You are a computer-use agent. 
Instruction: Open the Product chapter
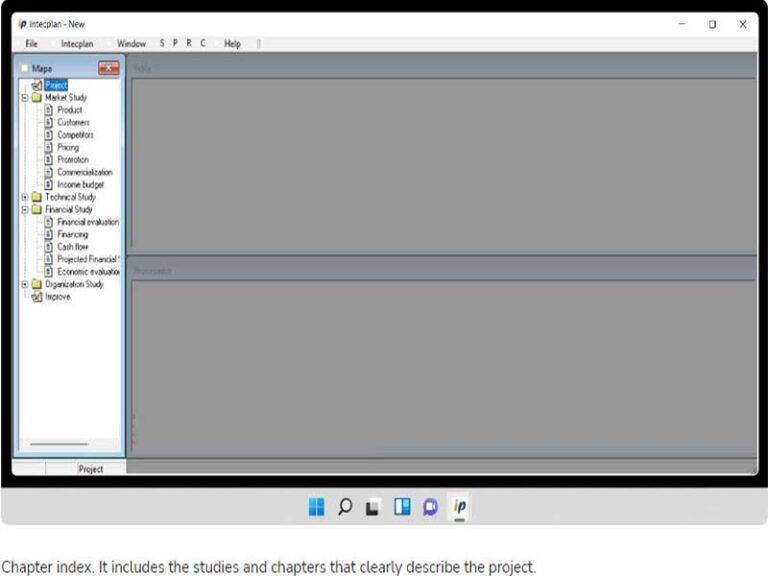(x=70, y=110)
